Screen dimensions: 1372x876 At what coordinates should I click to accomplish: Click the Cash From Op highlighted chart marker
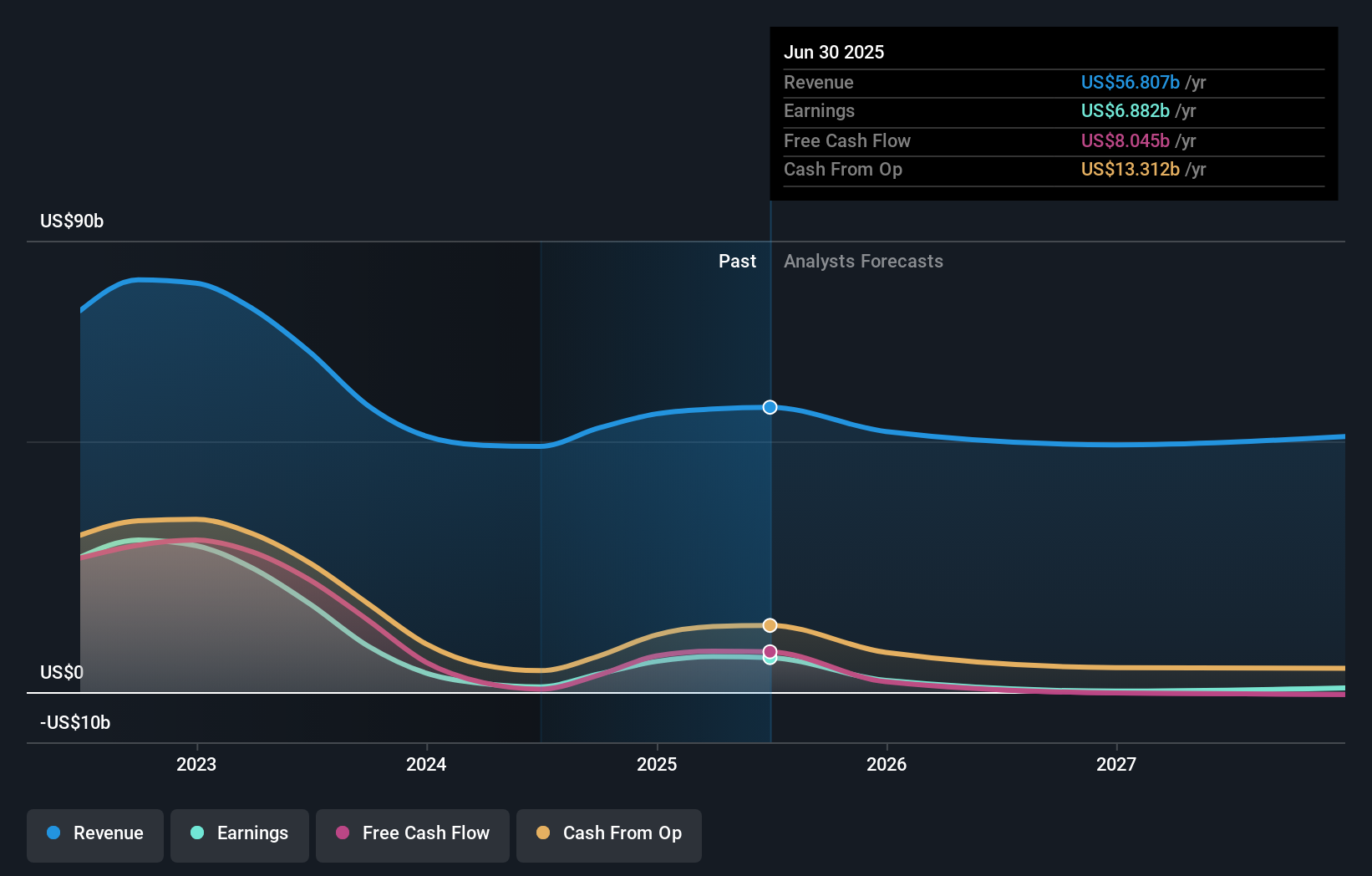pos(770,624)
